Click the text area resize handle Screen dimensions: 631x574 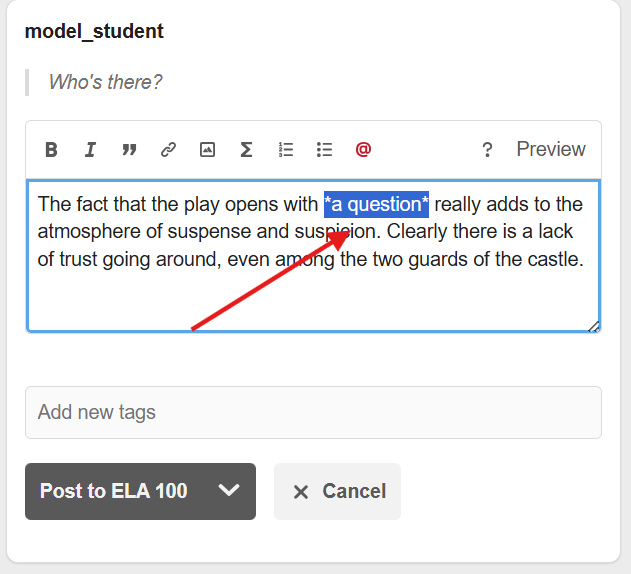click(594, 326)
